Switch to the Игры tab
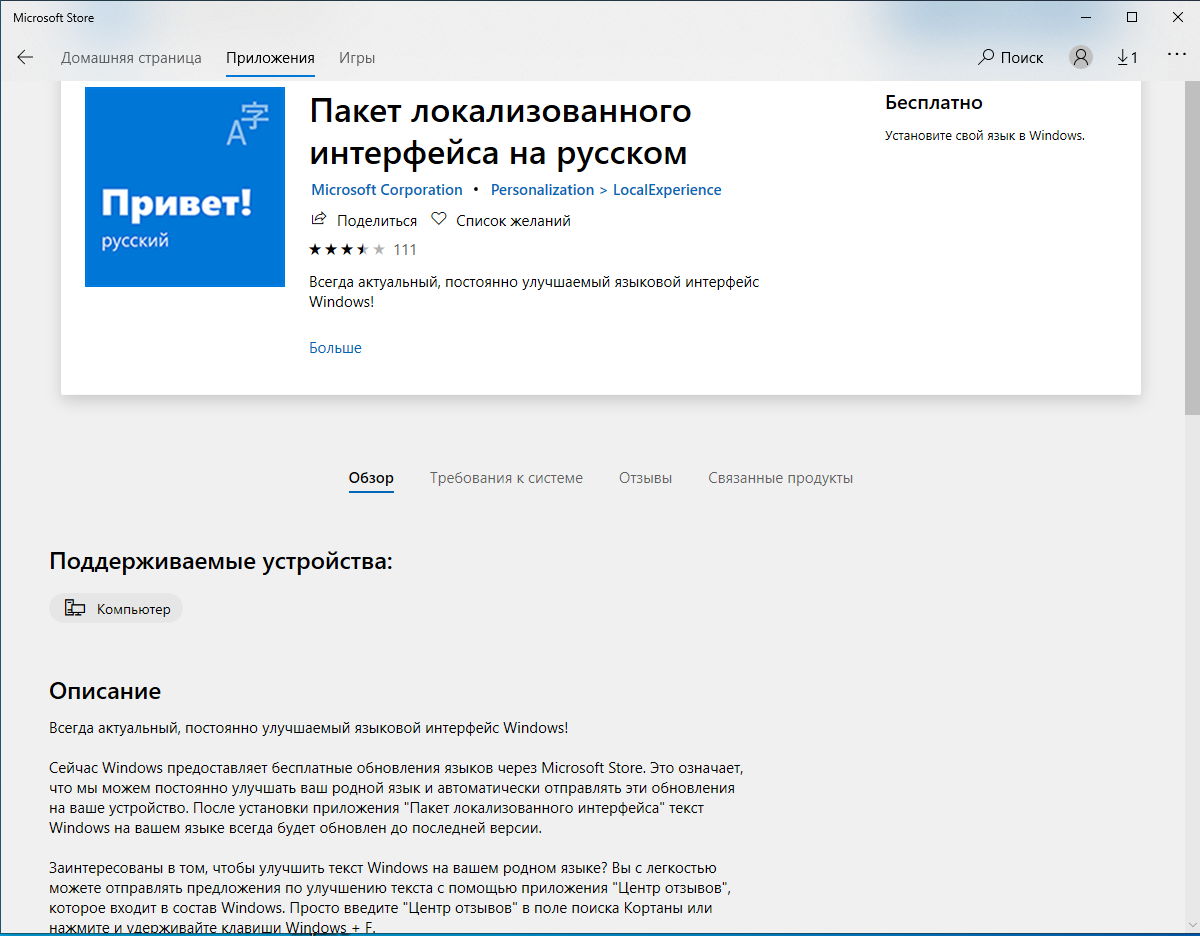 [x=357, y=57]
